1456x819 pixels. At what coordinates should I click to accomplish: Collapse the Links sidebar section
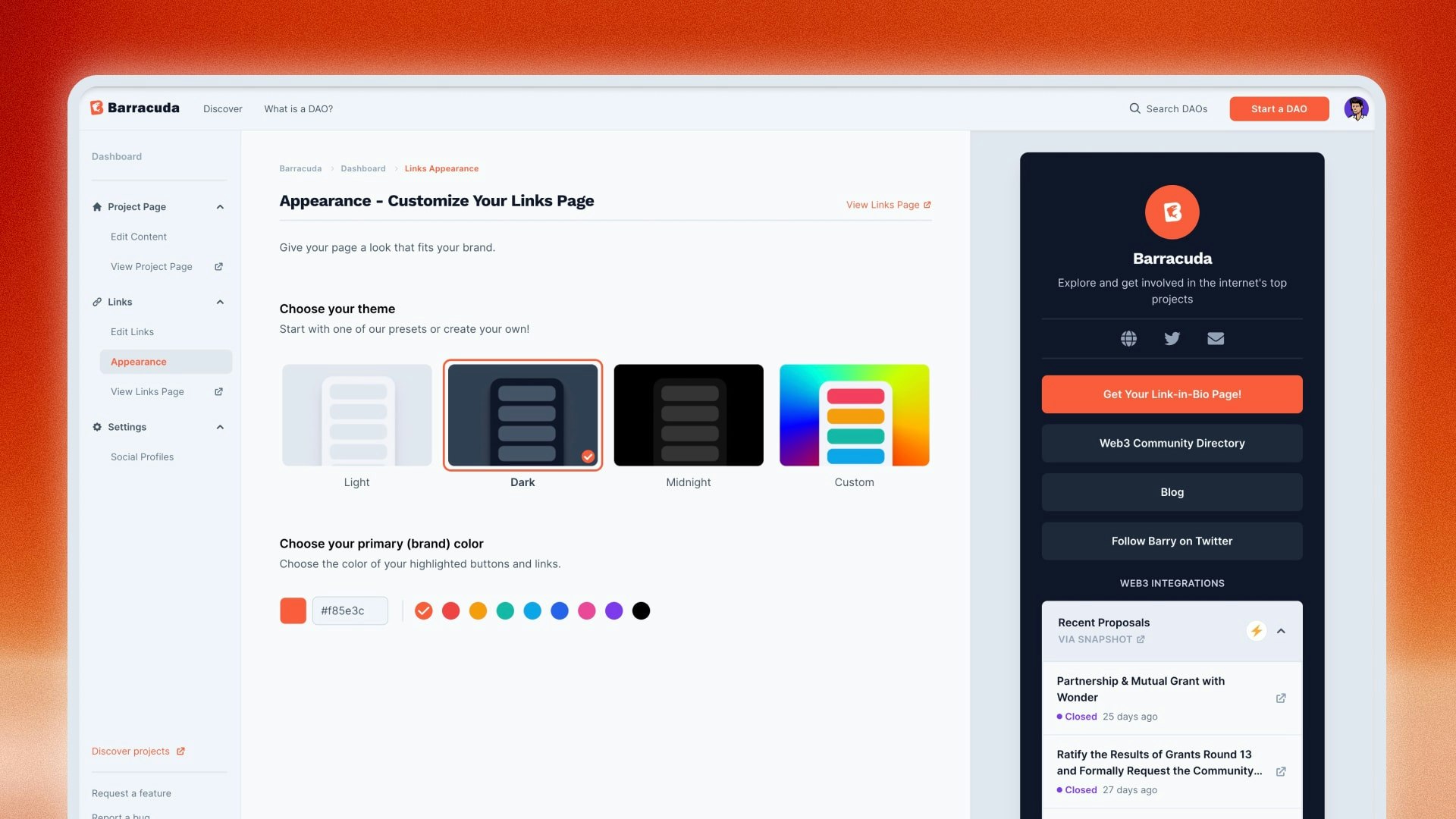point(220,302)
